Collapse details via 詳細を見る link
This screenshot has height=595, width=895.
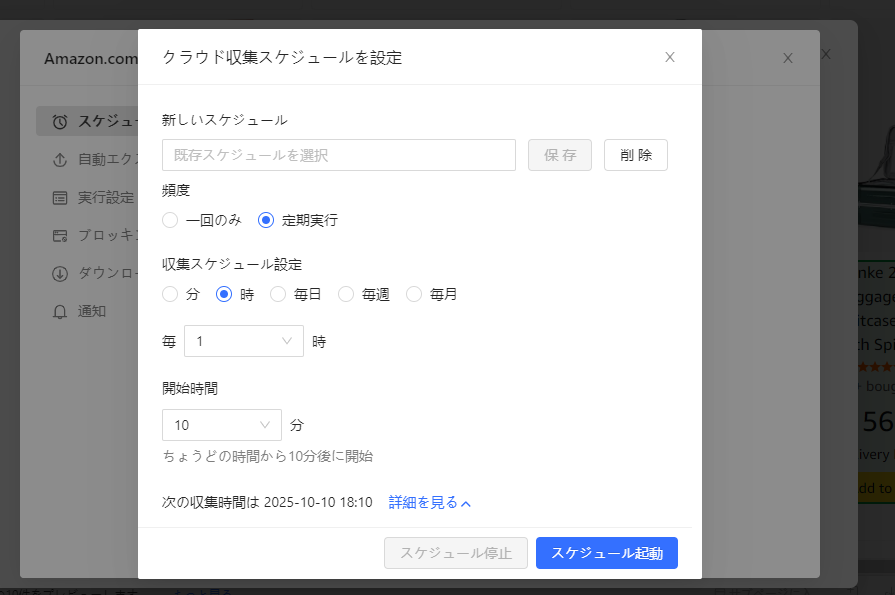coord(429,502)
